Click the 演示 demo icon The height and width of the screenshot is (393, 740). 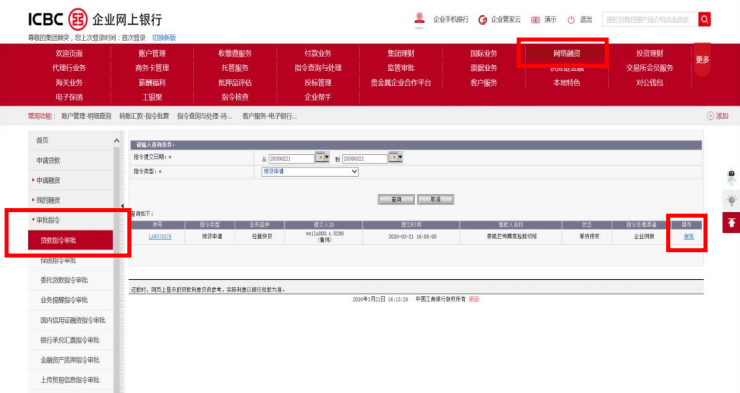(535, 20)
